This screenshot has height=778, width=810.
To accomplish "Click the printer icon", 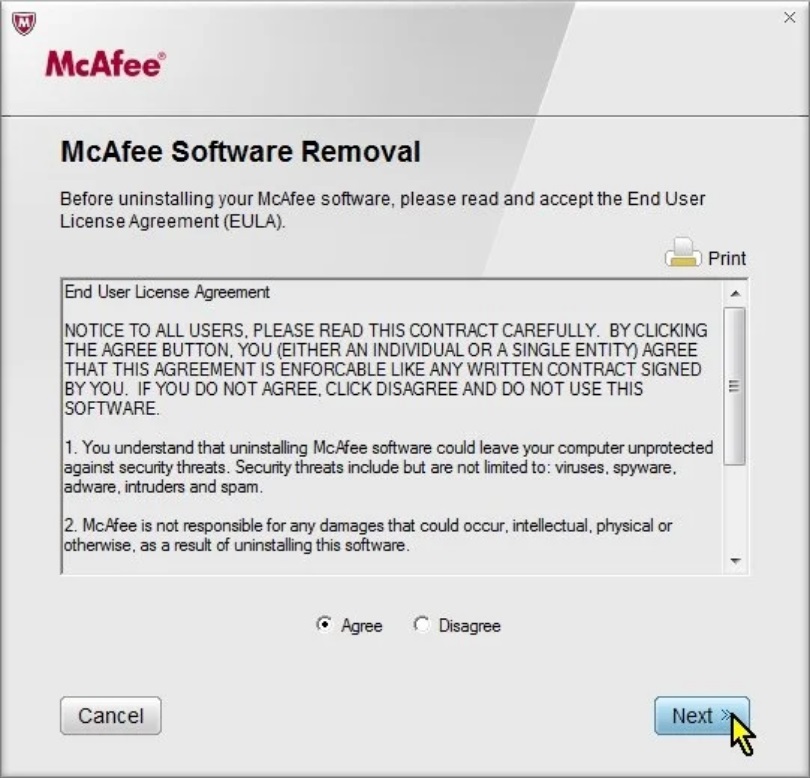I will 683,253.
